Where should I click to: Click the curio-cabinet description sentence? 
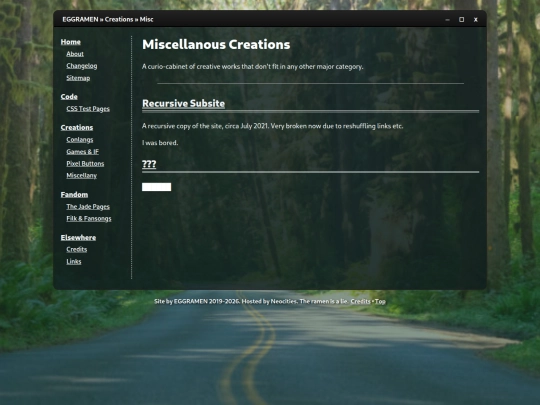tap(253, 66)
